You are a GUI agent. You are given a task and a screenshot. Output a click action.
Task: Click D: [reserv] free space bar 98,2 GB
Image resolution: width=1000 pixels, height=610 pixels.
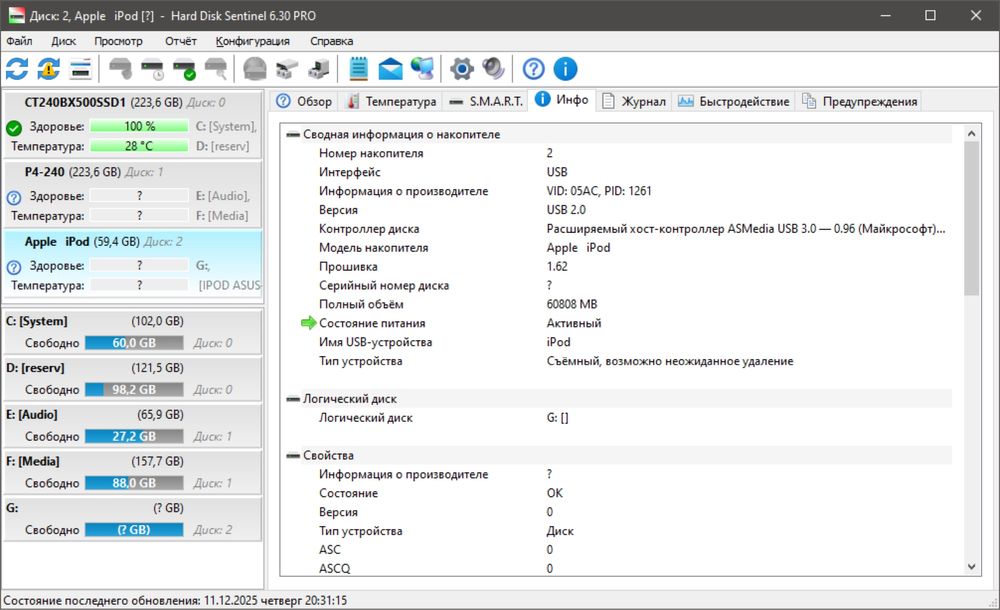coord(134,389)
